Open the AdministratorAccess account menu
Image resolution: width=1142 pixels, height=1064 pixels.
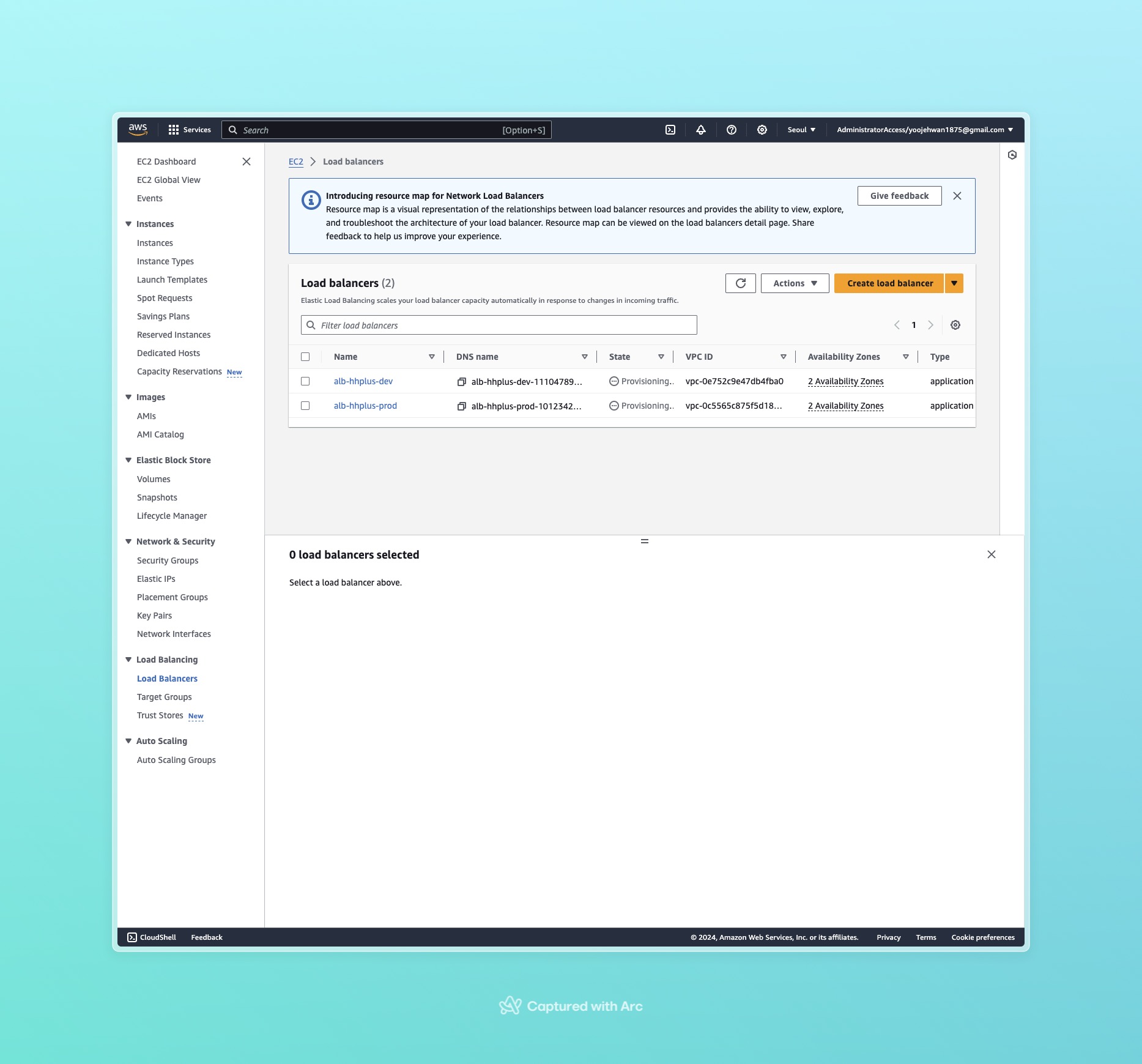(925, 130)
